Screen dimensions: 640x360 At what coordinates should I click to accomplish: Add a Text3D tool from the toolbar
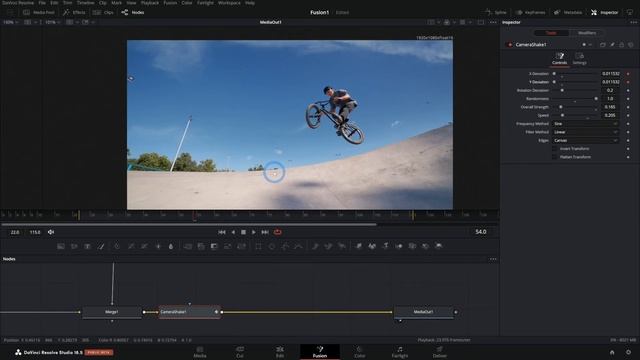click(x=385, y=246)
